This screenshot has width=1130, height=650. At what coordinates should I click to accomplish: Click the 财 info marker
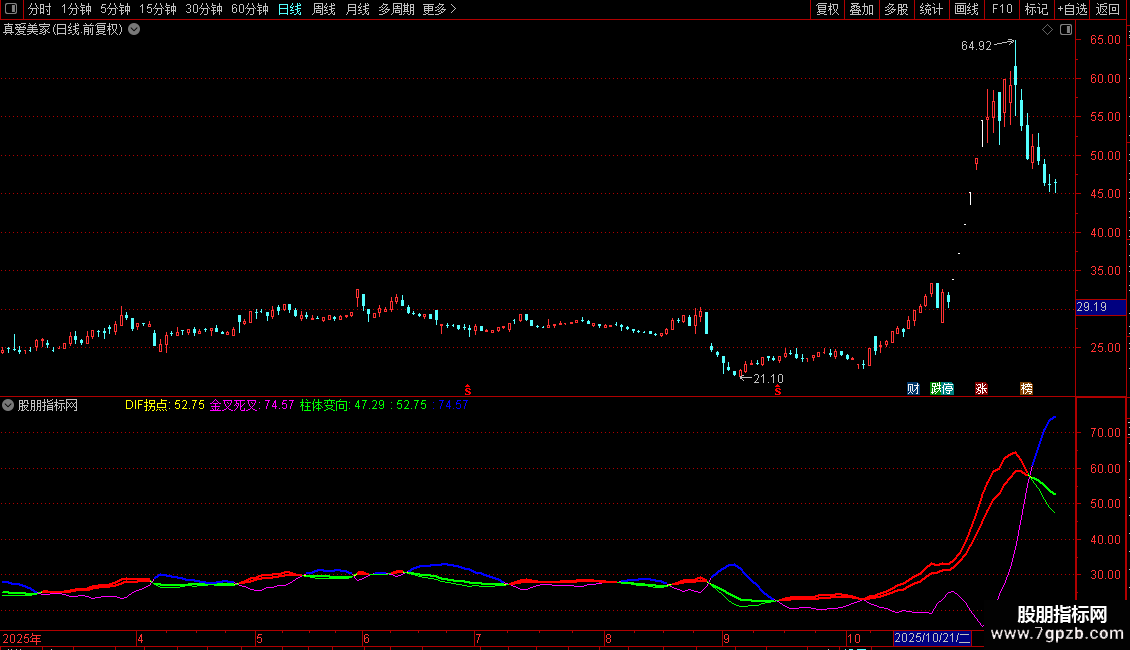pos(913,388)
